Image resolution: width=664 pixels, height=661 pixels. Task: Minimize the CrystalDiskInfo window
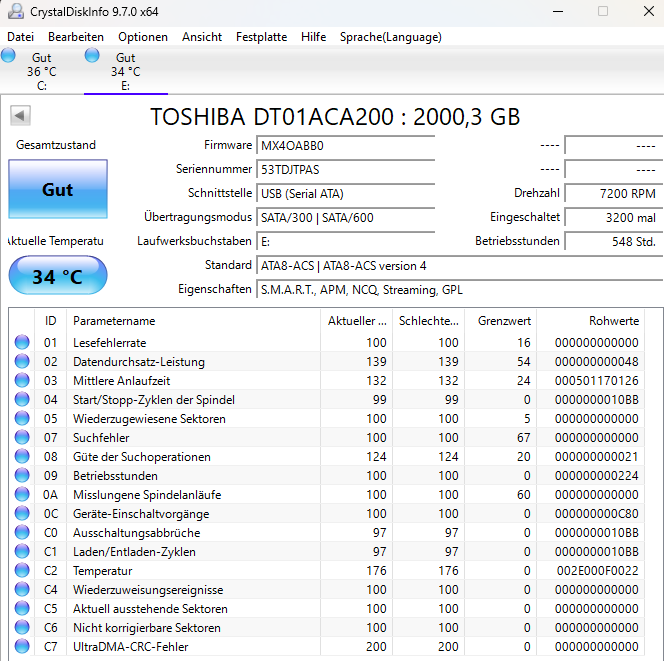pos(558,11)
